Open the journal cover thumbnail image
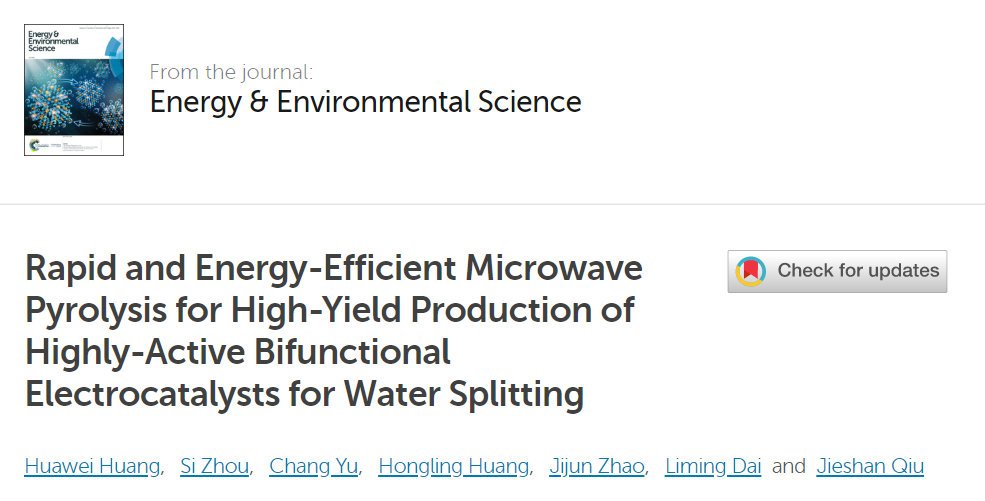Screen dimensions: 985x501 pos(74,90)
